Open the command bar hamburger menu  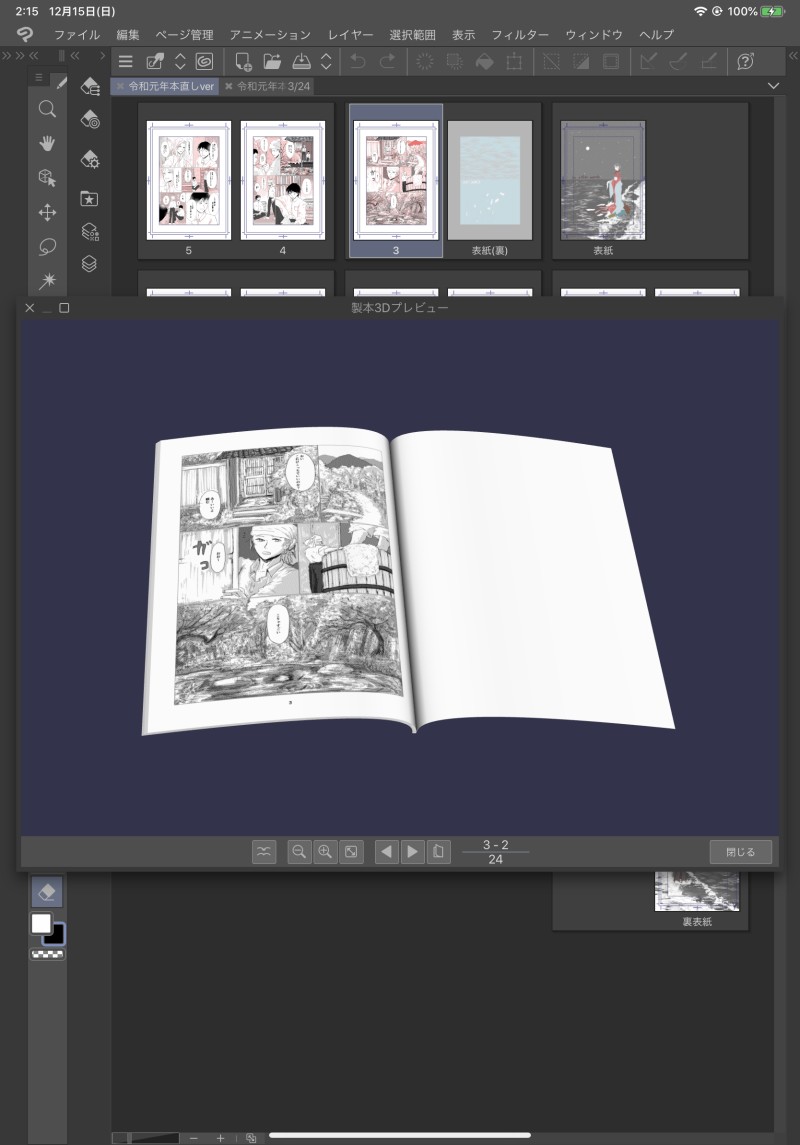[x=126, y=62]
